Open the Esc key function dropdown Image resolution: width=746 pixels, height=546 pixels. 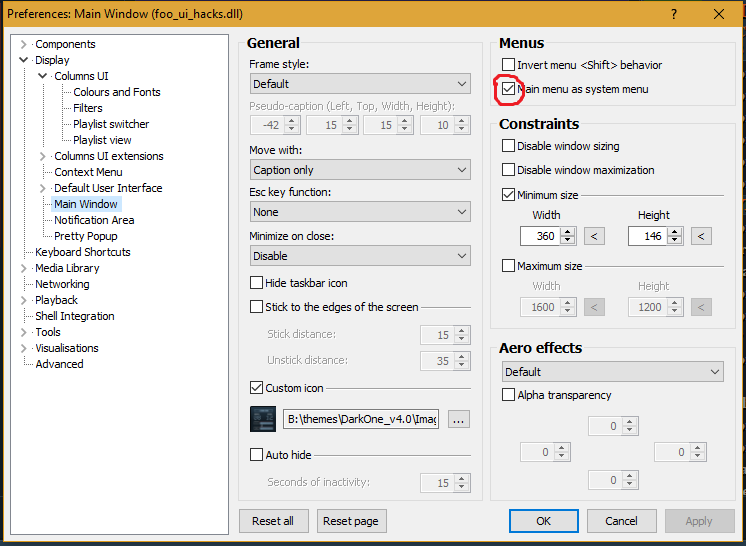[x=359, y=212]
